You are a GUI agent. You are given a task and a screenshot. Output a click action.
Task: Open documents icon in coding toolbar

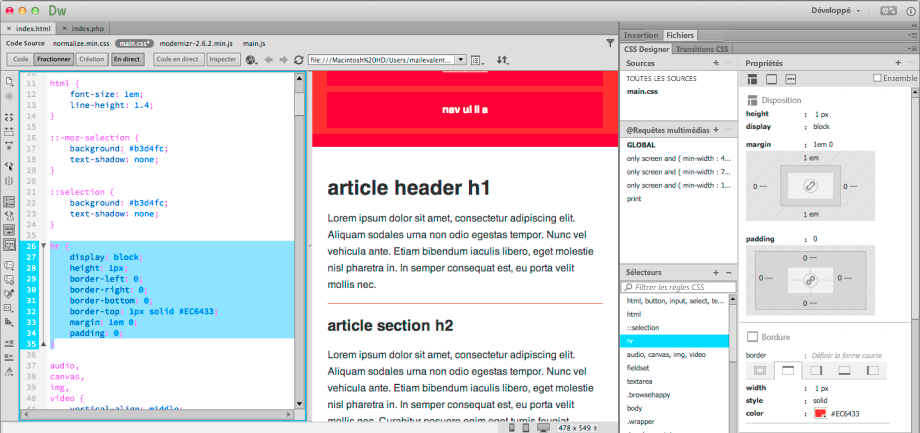9,82
